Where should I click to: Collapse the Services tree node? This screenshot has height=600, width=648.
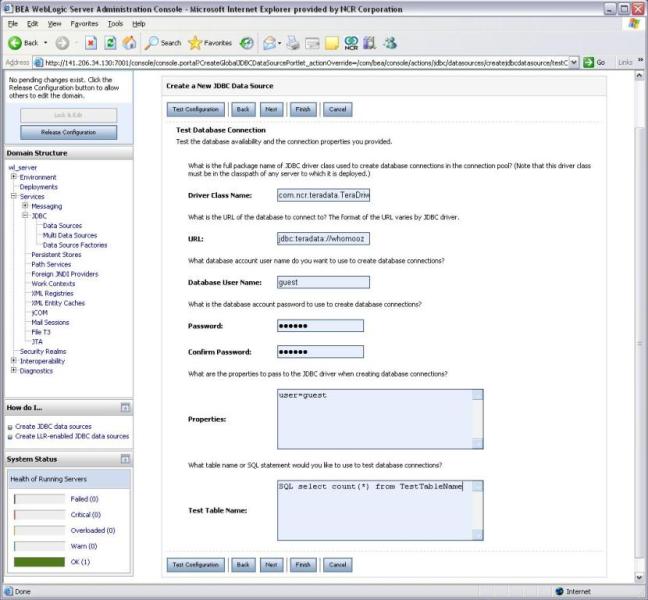tap(14, 196)
